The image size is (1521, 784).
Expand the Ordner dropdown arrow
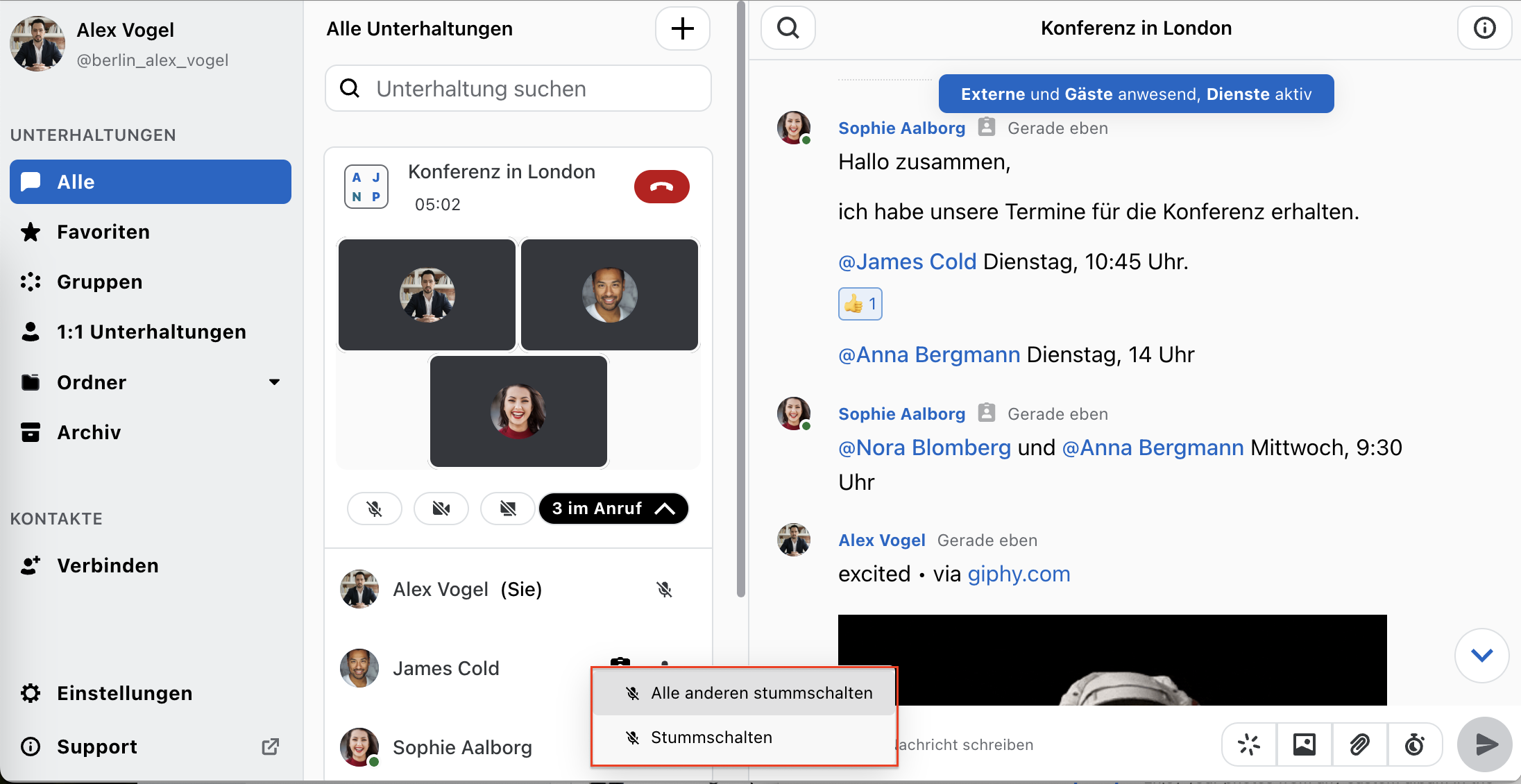tap(275, 382)
